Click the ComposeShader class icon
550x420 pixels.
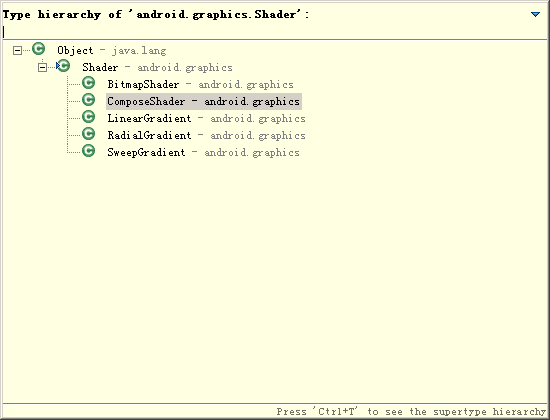tap(88, 100)
